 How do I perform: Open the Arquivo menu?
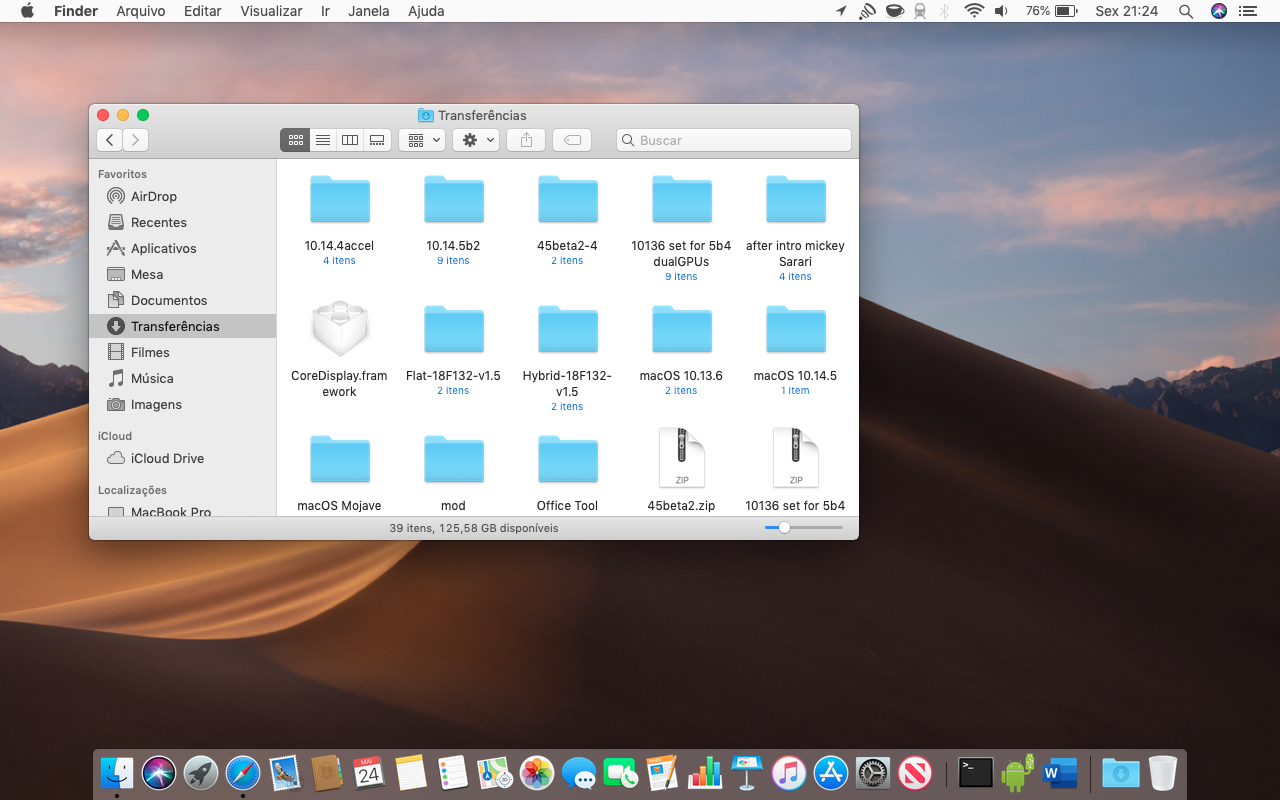(x=141, y=11)
